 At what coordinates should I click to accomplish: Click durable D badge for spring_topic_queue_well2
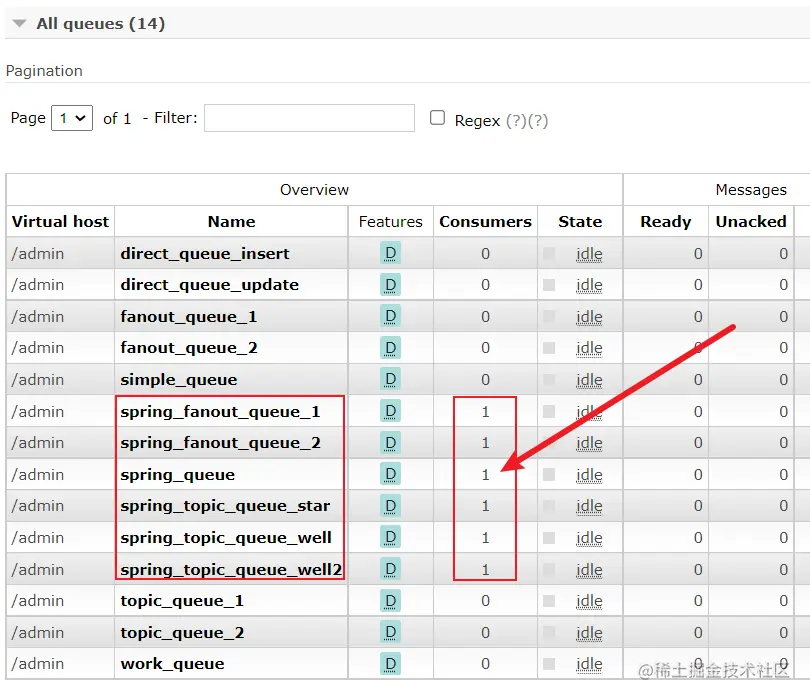click(390, 569)
